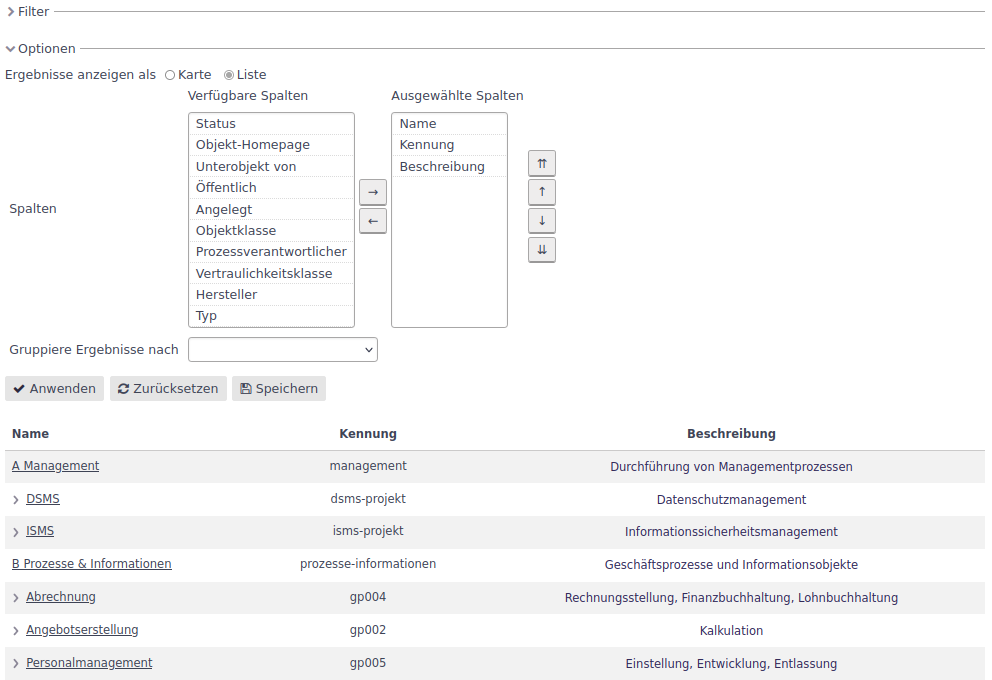Click the right arrow to add a column
This screenshot has height=680, width=992.
coord(373,192)
